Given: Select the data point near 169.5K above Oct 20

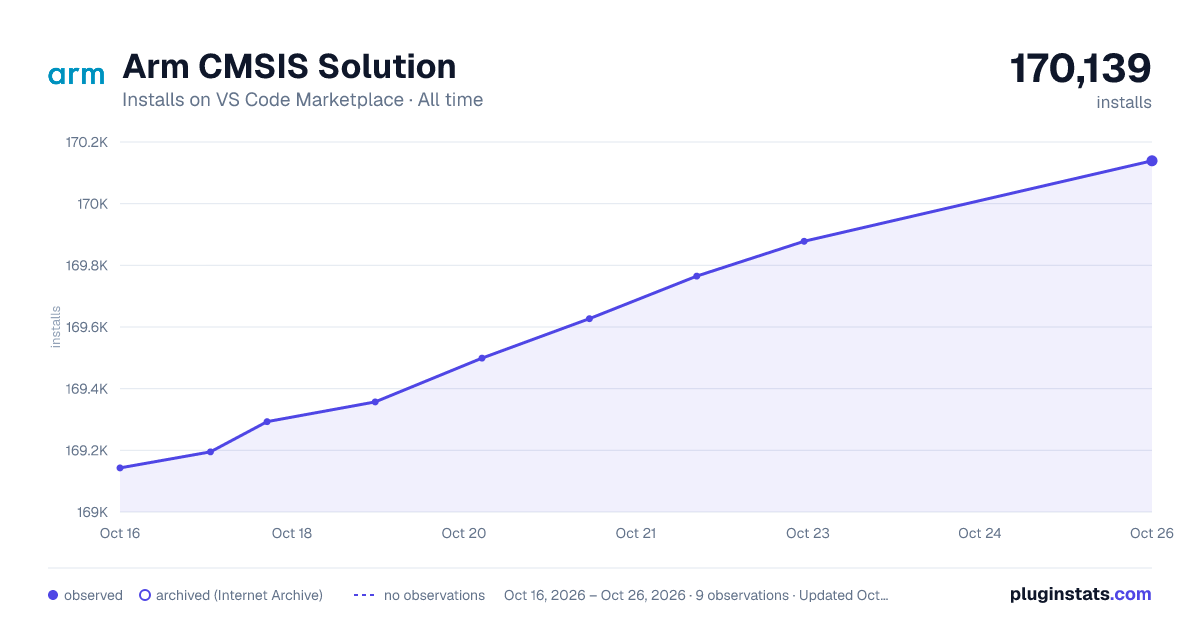Looking at the screenshot, I should [x=482, y=358].
